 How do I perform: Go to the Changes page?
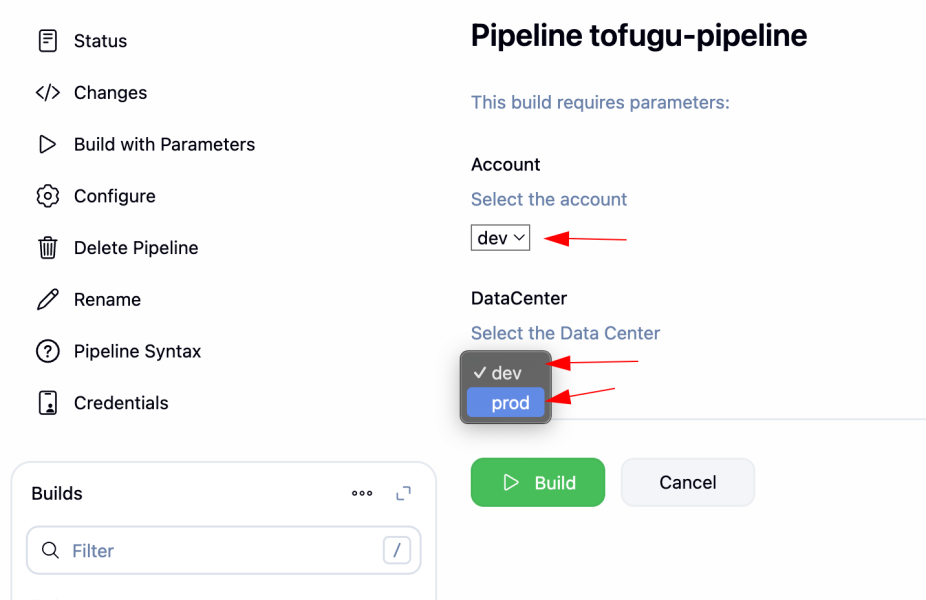click(110, 93)
